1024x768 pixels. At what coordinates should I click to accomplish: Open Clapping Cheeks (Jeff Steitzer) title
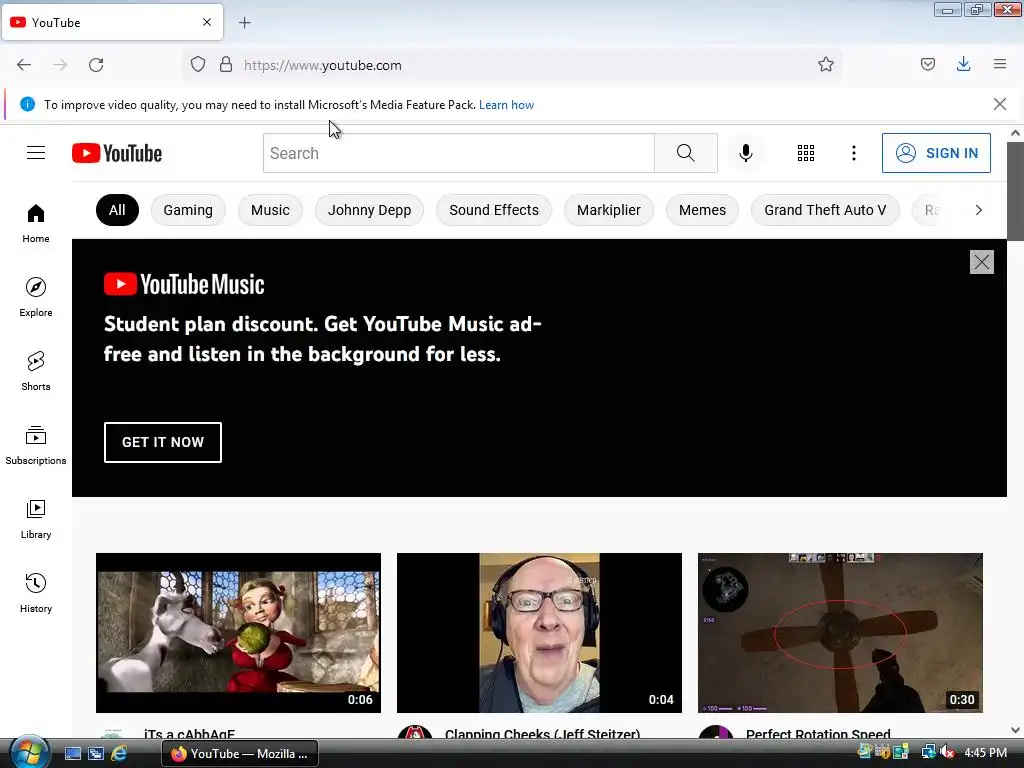(542, 735)
